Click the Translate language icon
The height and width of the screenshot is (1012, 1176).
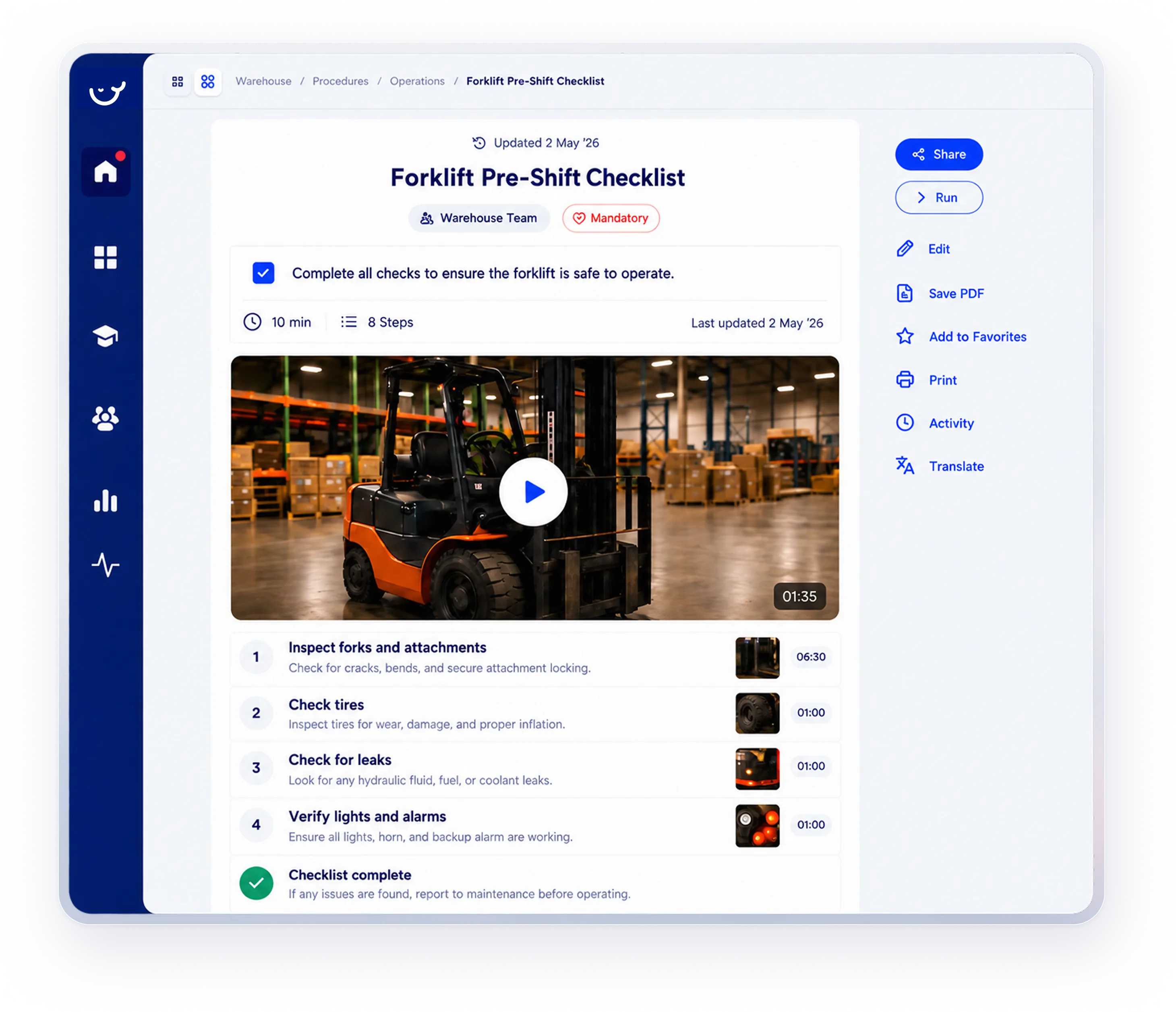(905, 466)
